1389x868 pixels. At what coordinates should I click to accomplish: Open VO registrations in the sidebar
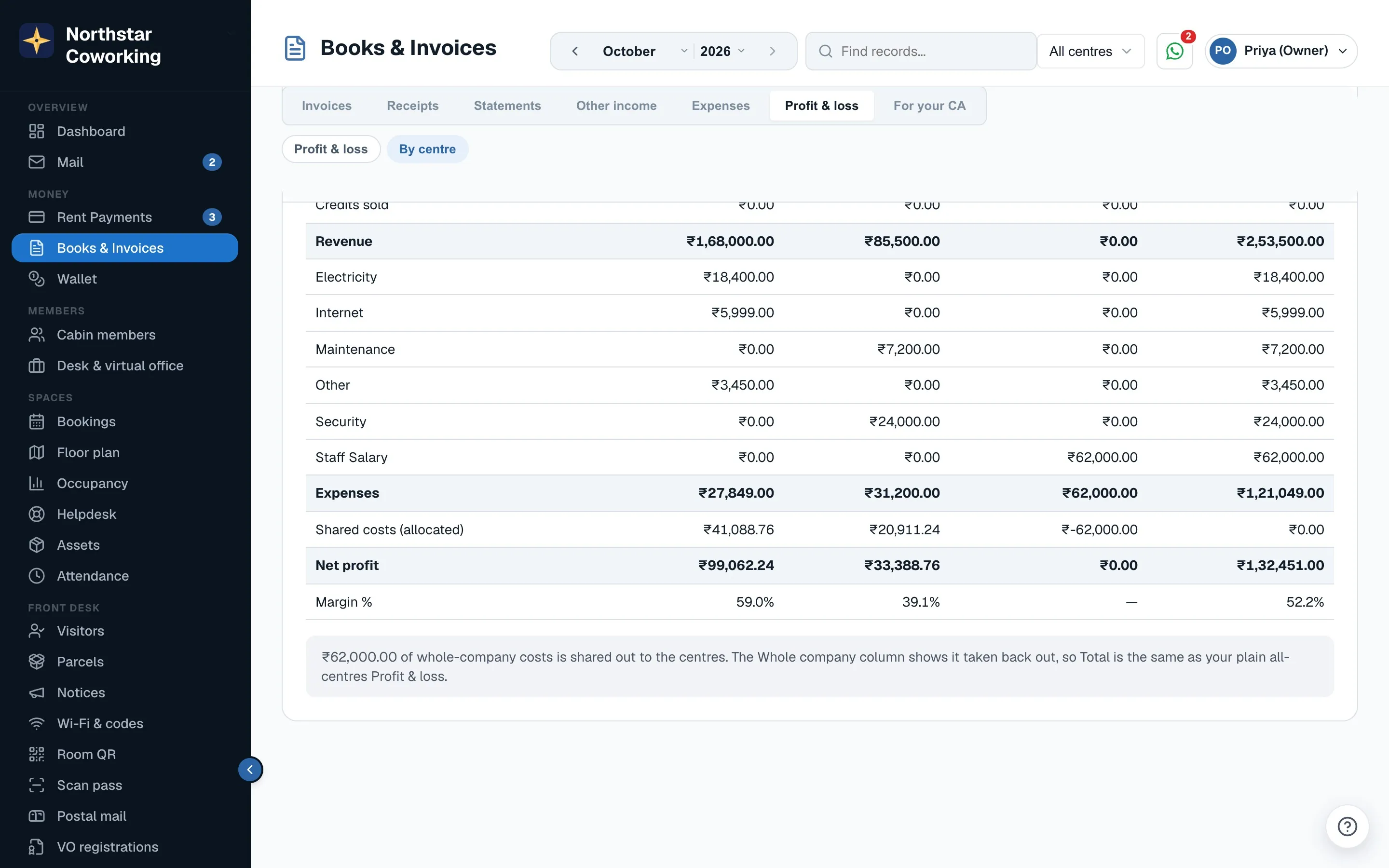coord(125,847)
